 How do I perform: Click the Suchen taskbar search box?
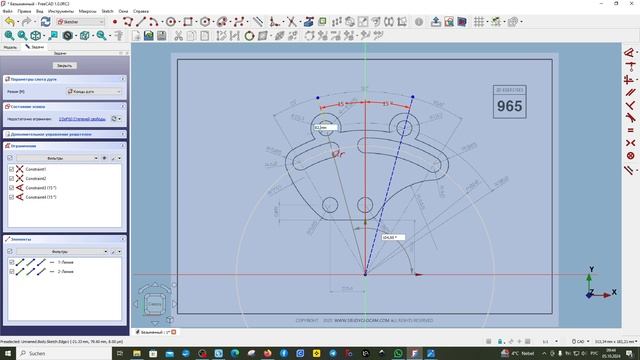[64, 353]
